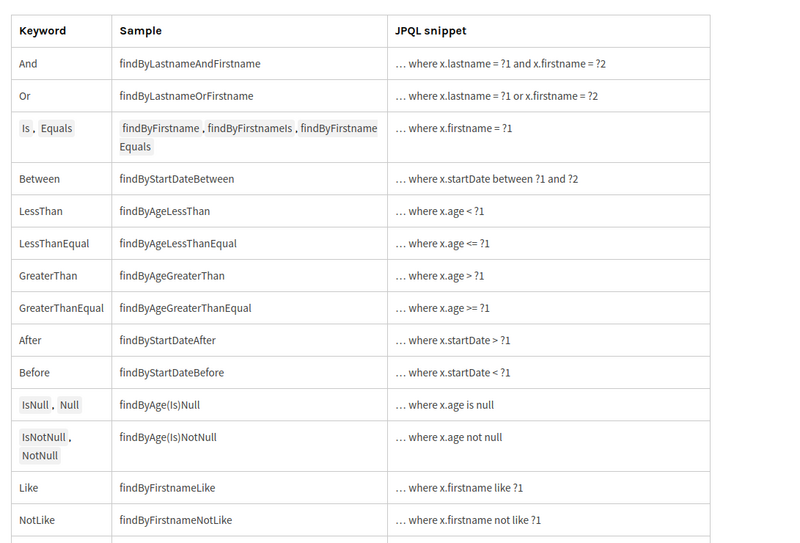Click the Or keyword cell

25,96
